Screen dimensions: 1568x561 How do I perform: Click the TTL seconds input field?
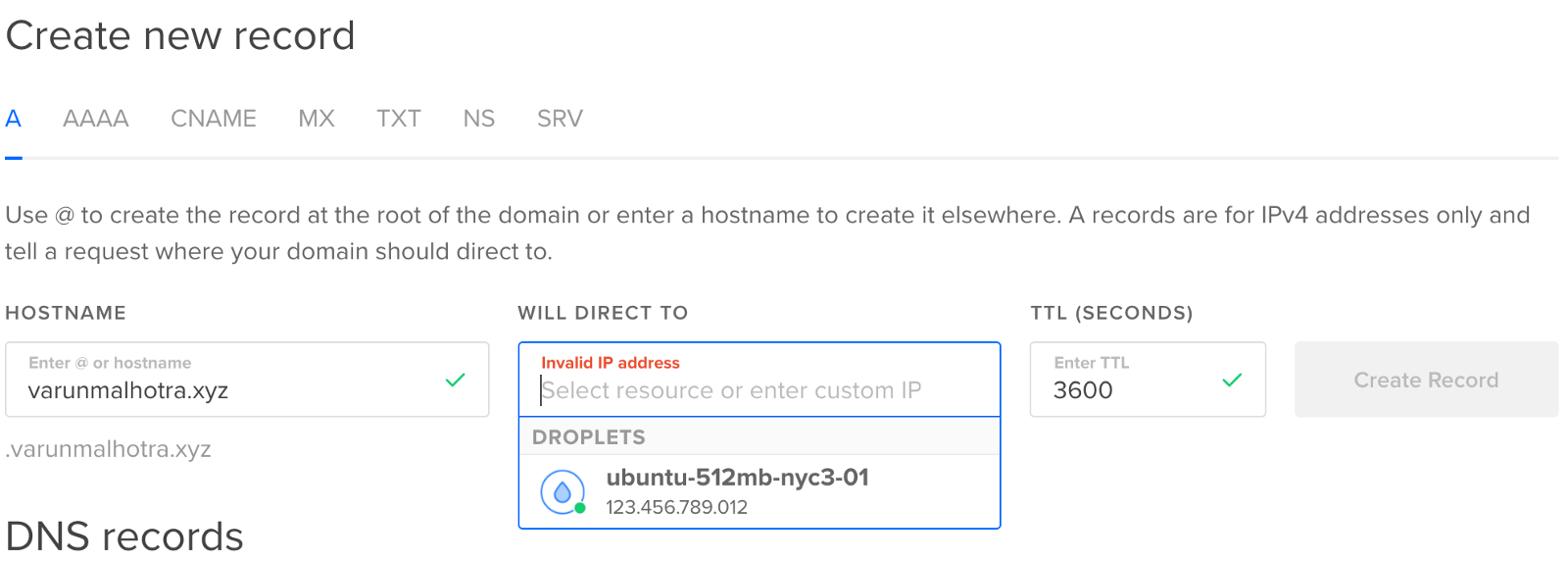coord(1127,390)
